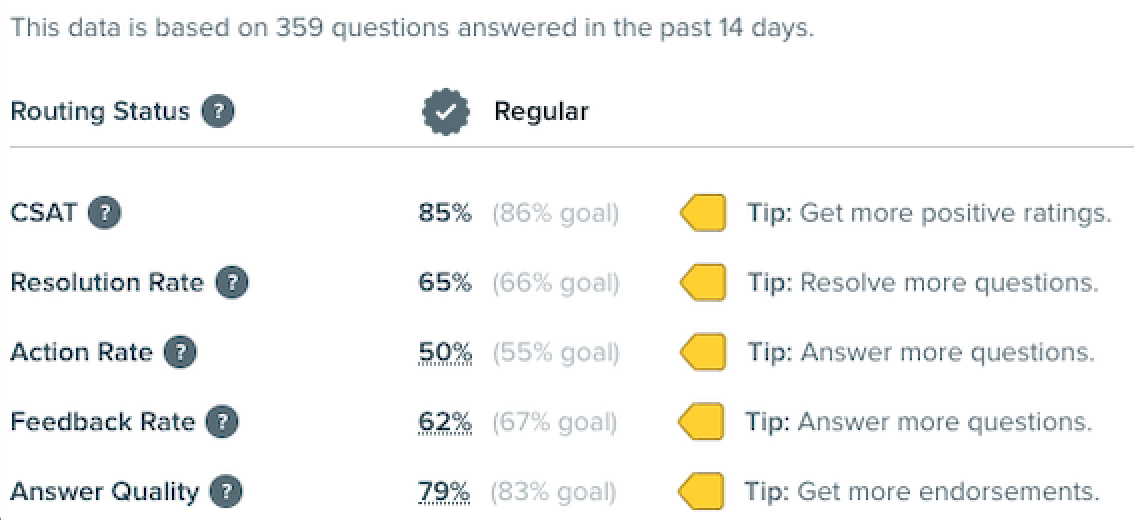
Task: Show the Action Rate help tooltip
Action: click(x=180, y=352)
